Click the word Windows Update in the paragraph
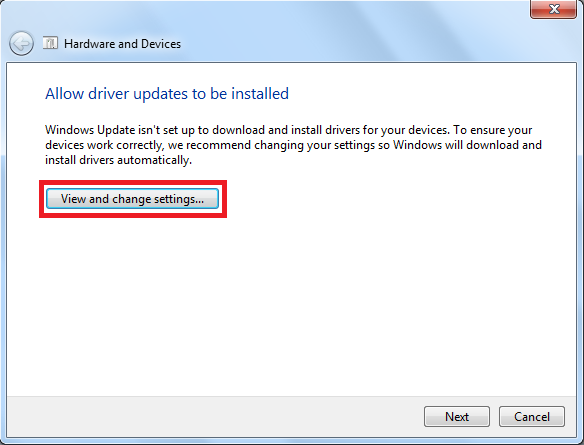The height and width of the screenshot is (445, 584). click(x=90, y=130)
